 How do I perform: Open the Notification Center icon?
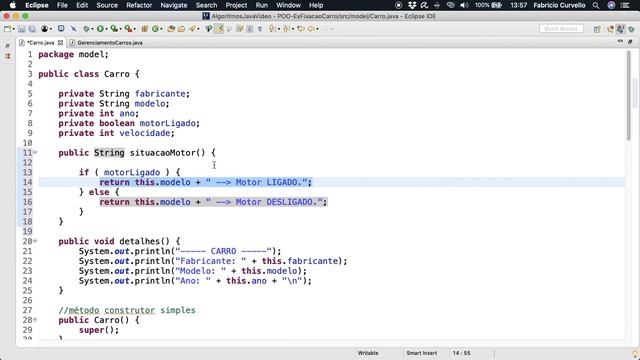(x=625, y=5)
